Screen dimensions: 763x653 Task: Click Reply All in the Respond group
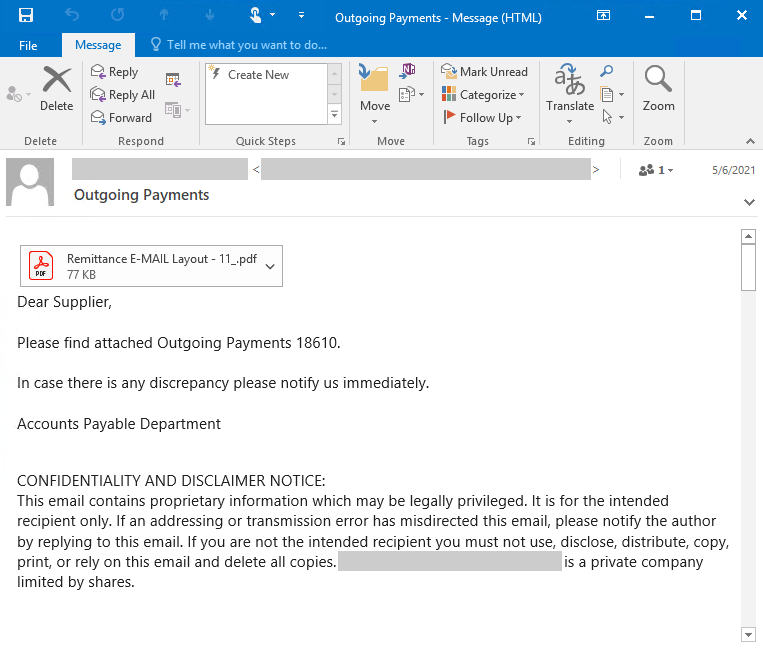tap(122, 95)
